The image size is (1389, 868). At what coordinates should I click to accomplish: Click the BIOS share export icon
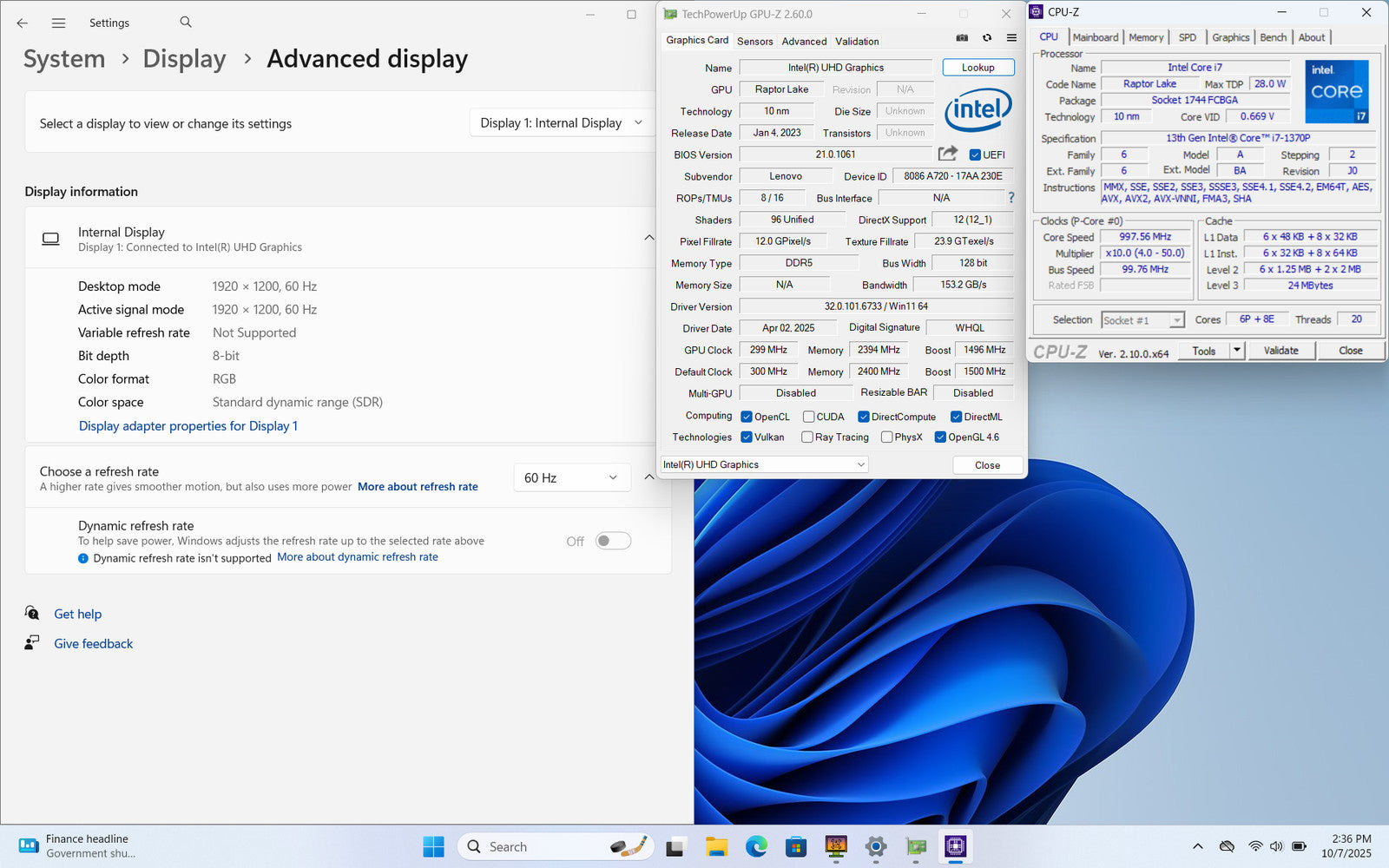coord(947,154)
